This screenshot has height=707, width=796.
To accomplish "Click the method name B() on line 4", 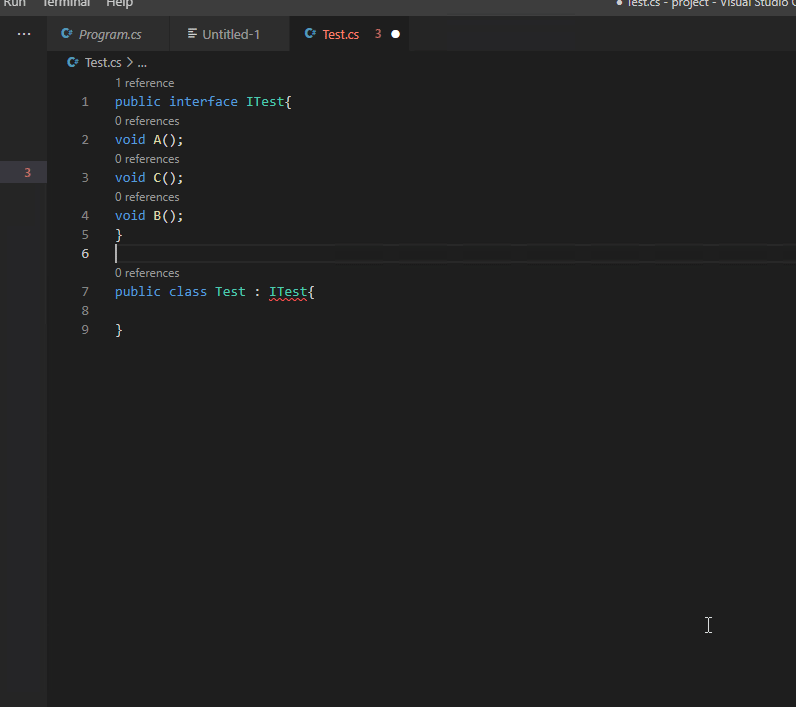I will coord(157,216).
